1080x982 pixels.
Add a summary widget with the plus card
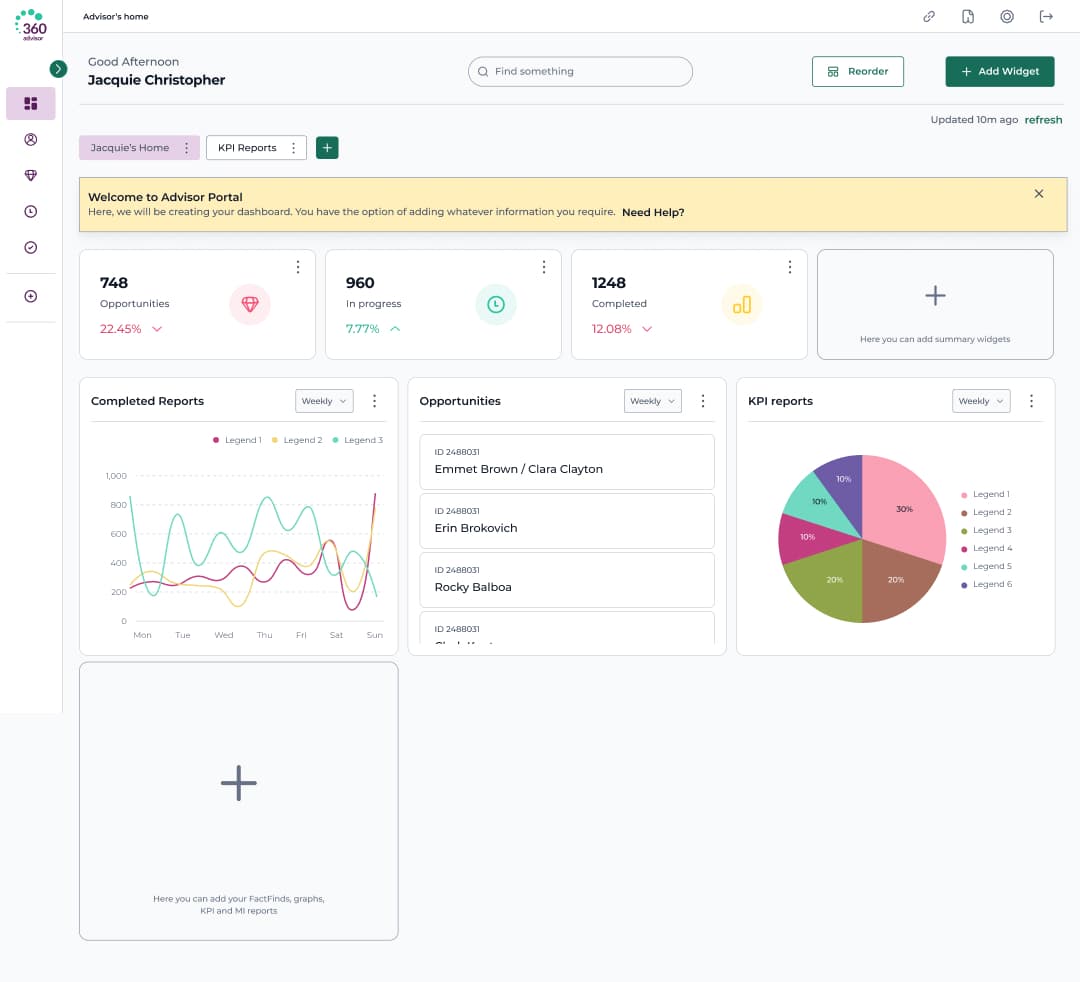[x=935, y=304]
